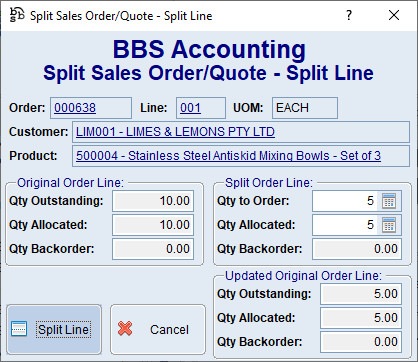Click split order Qty Backorder field
The image size is (418, 362).
coord(357,249)
